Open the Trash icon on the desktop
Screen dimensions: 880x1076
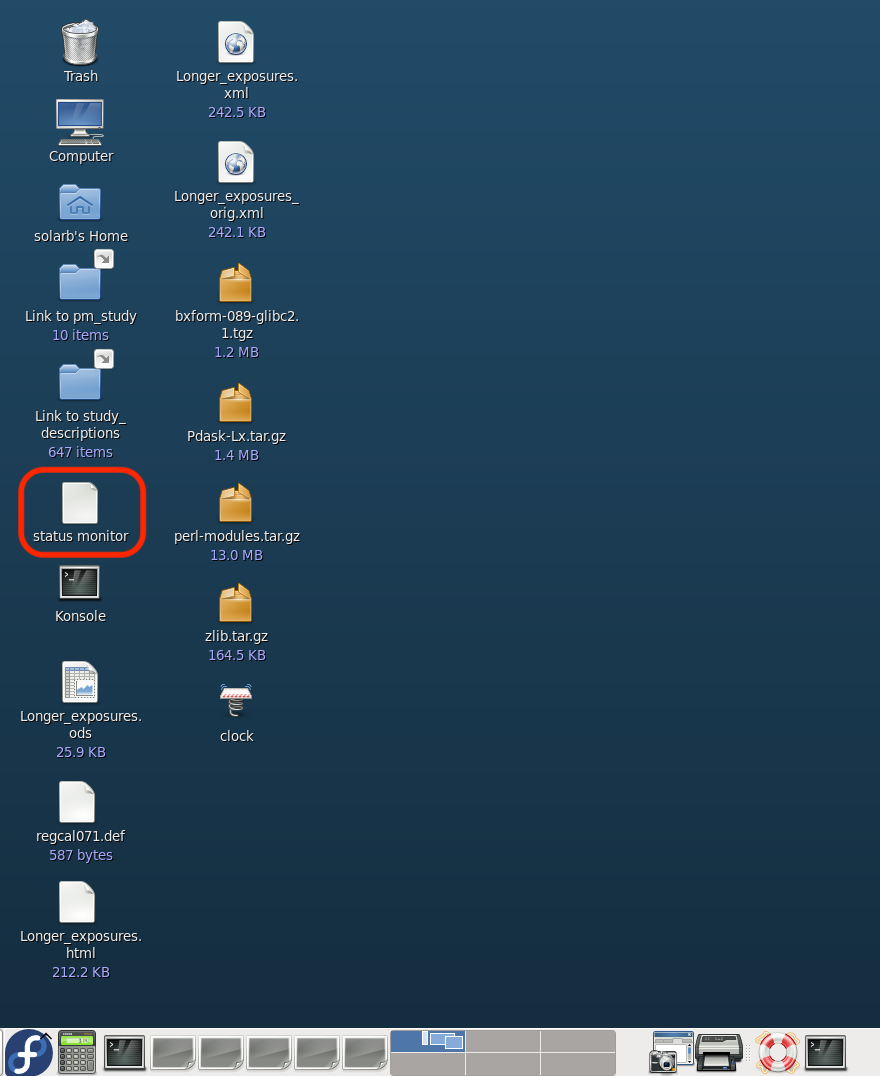click(x=80, y=43)
